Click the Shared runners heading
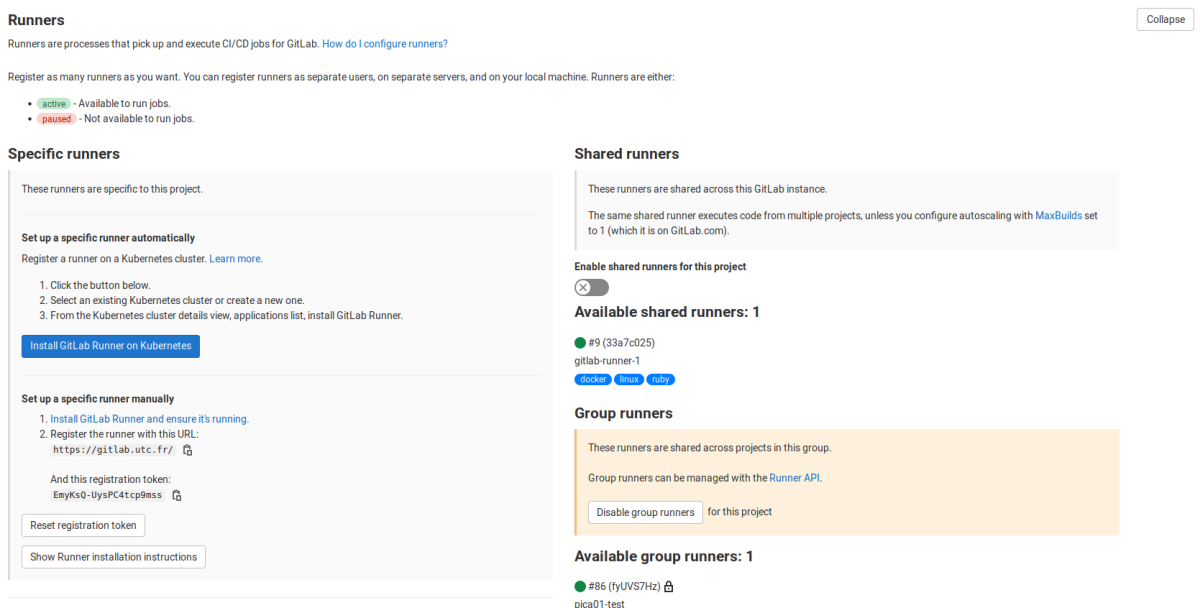Viewport: 1200px width, 608px height. tap(627, 154)
